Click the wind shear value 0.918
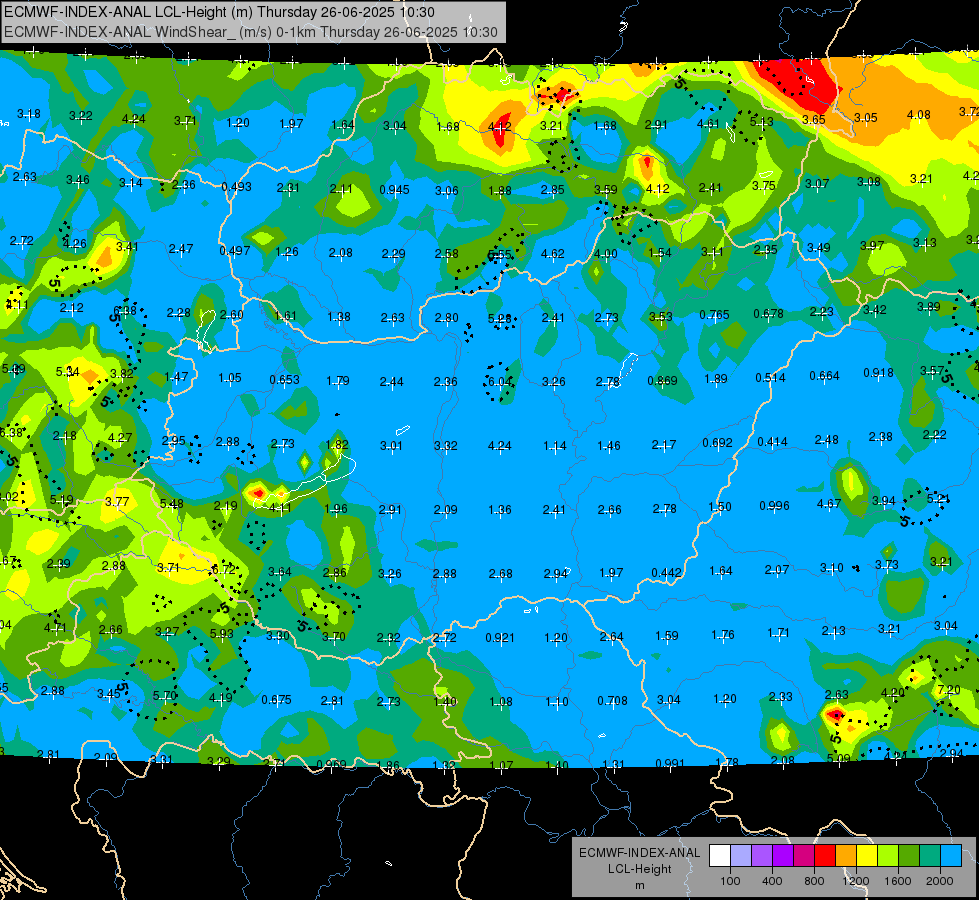Viewport: 979px width, 900px height. 879,373
